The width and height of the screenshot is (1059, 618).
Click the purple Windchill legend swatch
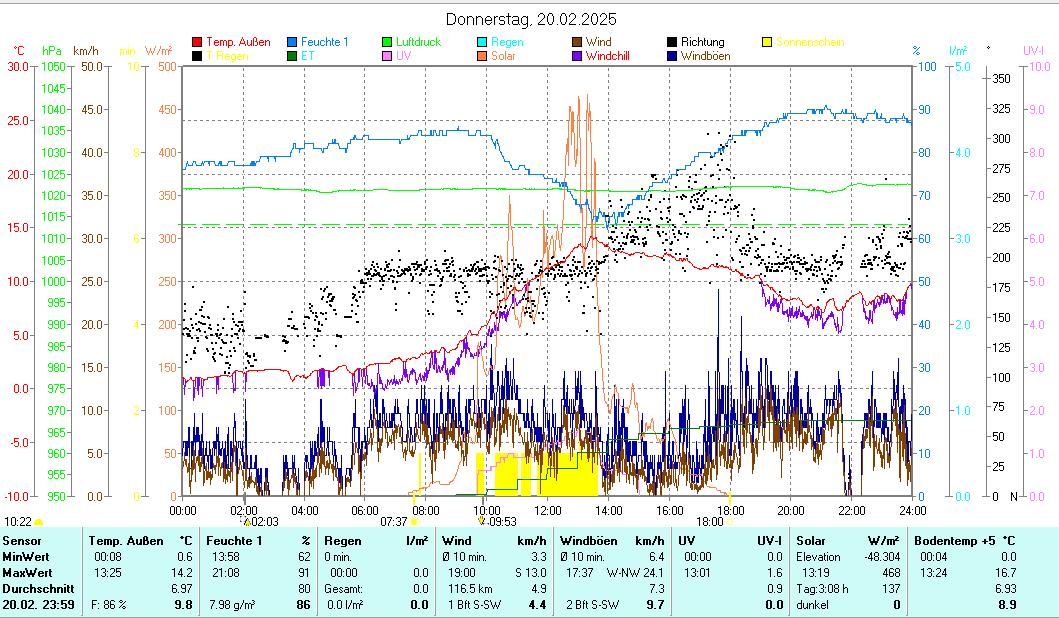tap(577, 56)
